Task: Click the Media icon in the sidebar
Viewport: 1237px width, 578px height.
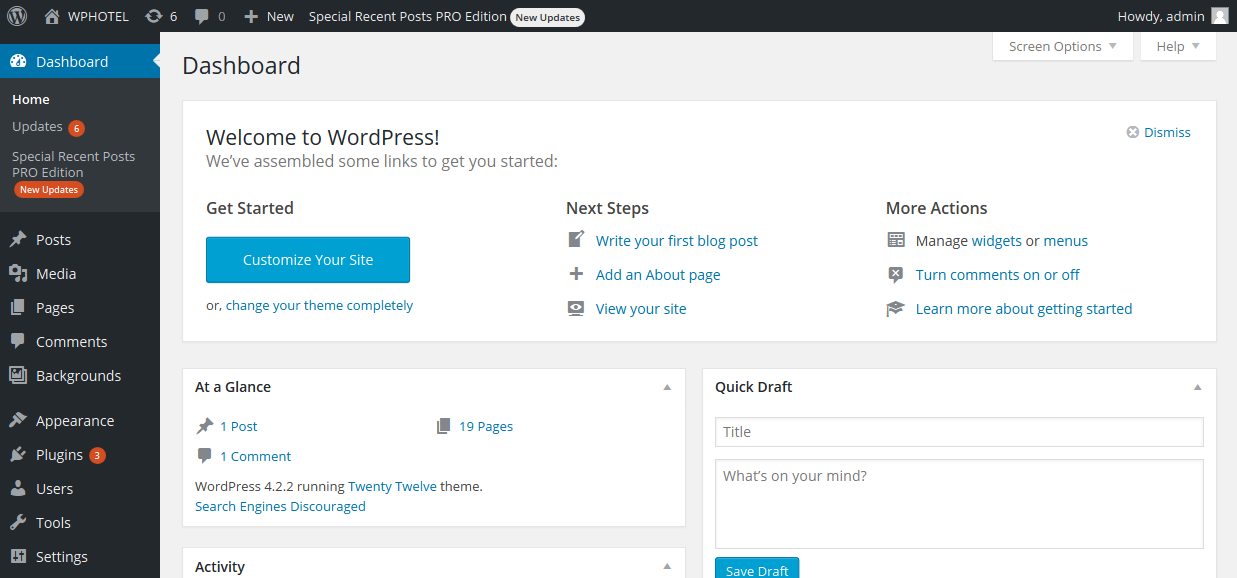Action: pos(18,274)
